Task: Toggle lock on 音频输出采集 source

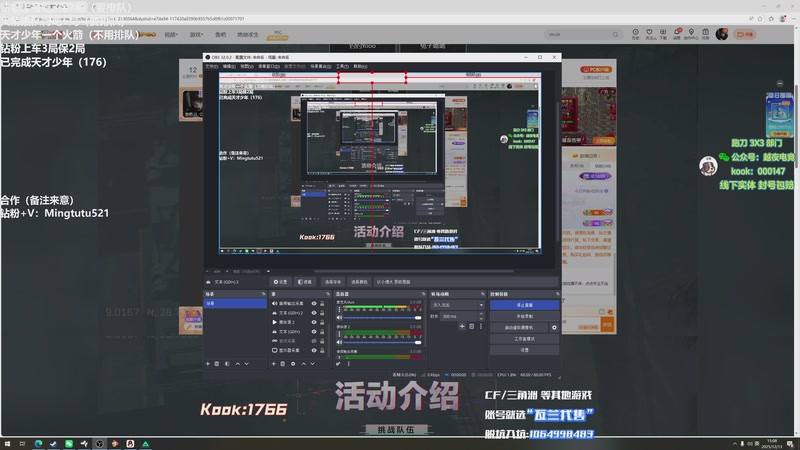Action: click(322, 304)
